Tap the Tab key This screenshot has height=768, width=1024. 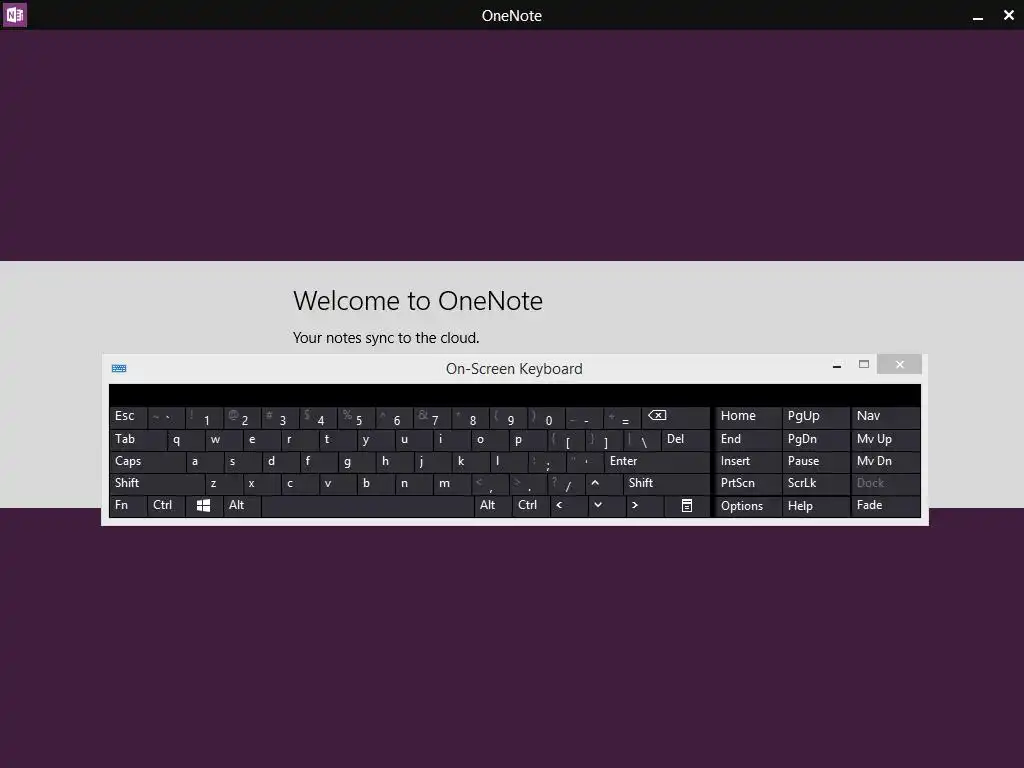click(x=138, y=440)
